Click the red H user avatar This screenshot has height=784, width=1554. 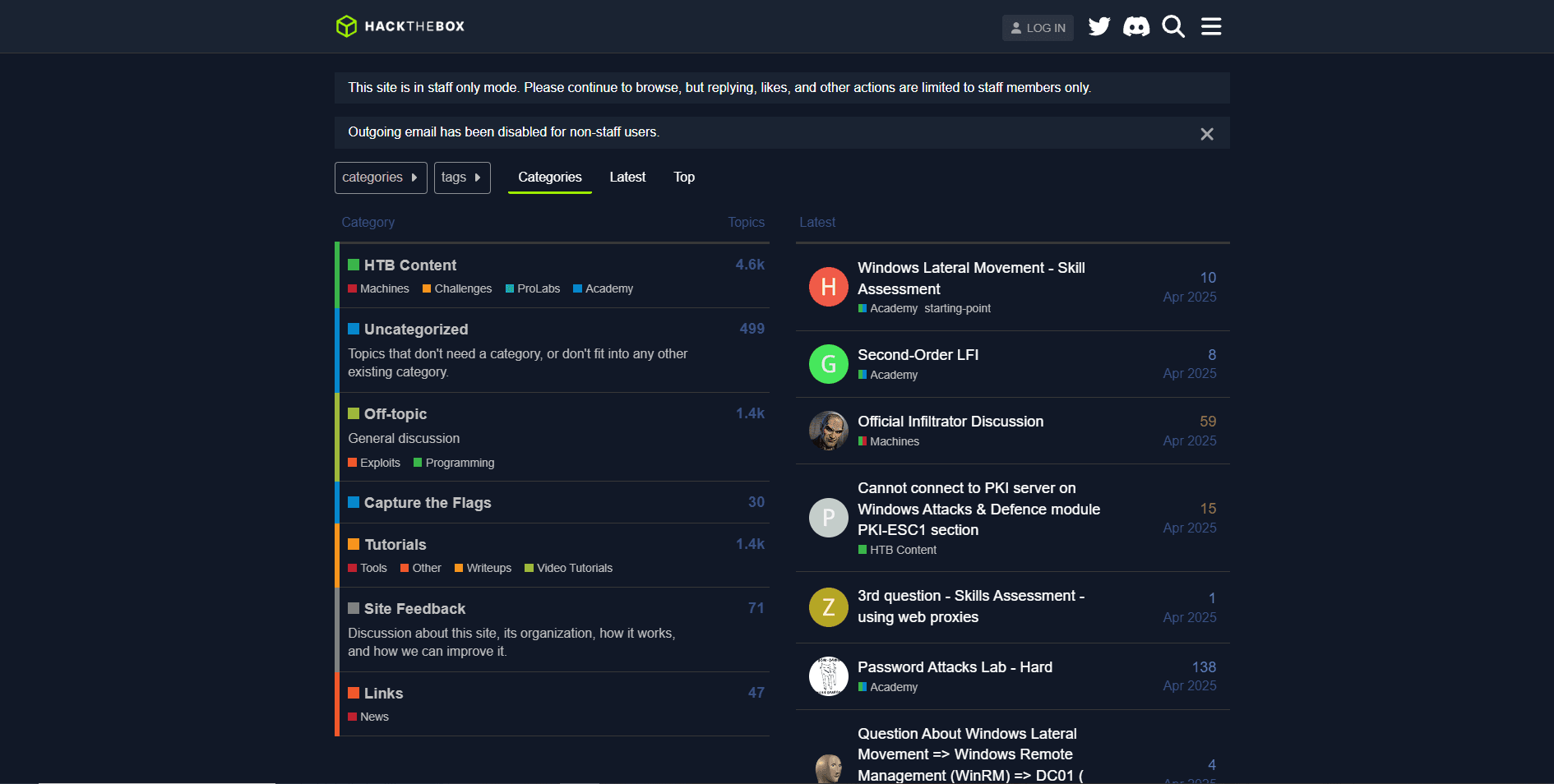click(828, 287)
